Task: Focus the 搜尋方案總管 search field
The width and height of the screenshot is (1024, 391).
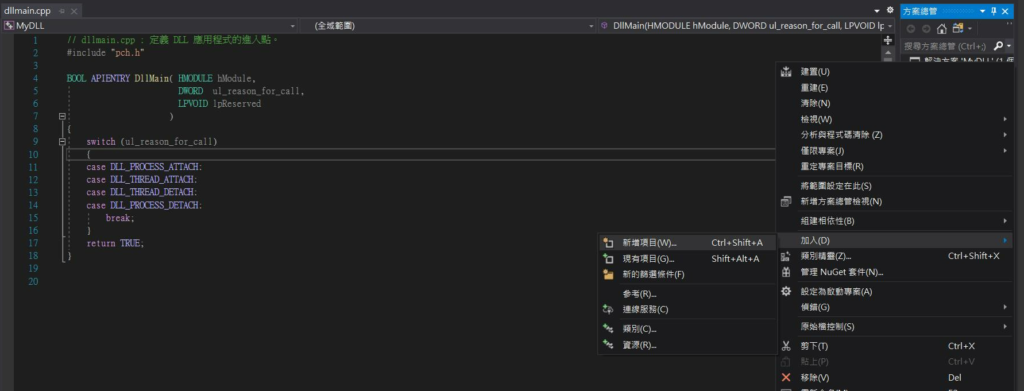Action: coord(946,46)
